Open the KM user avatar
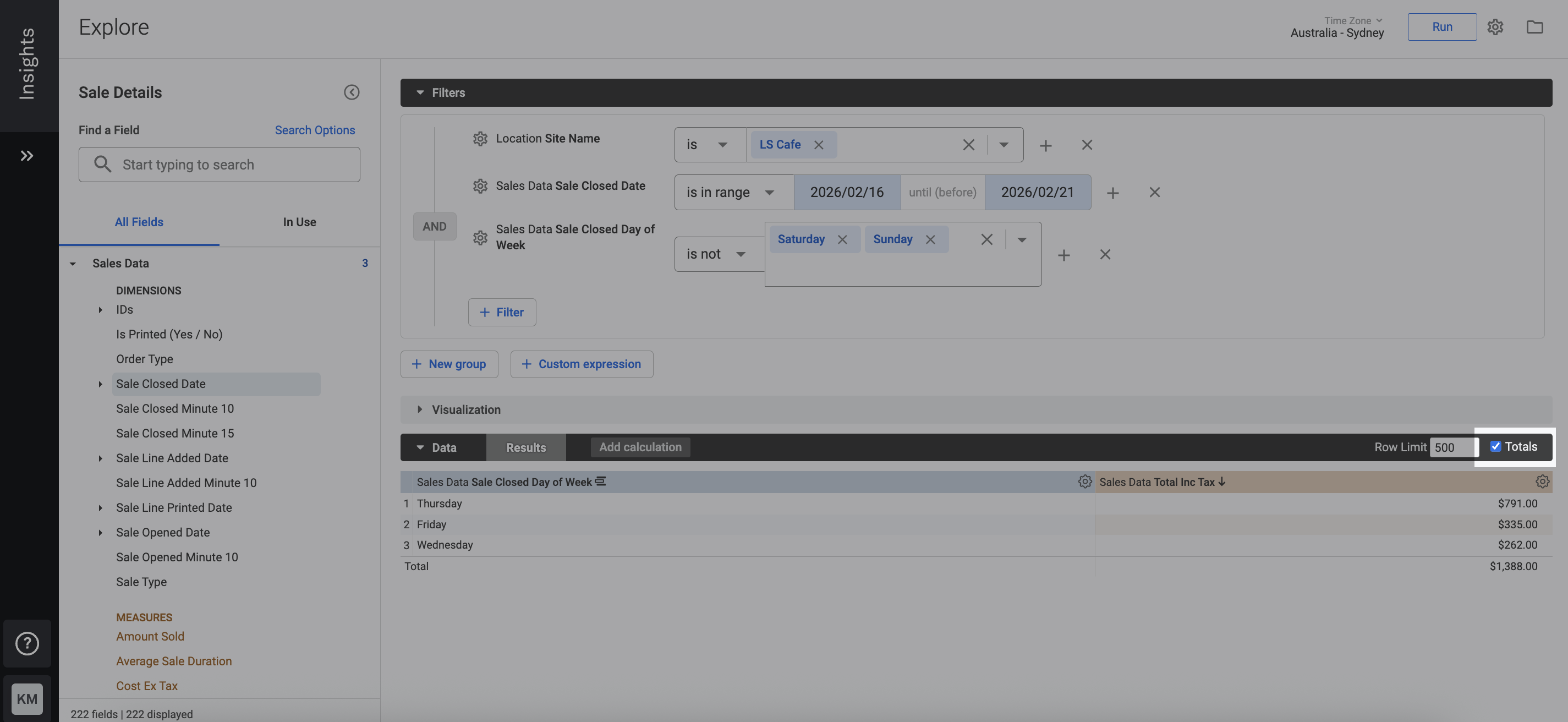The width and height of the screenshot is (1568, 722). coord(27,699)
